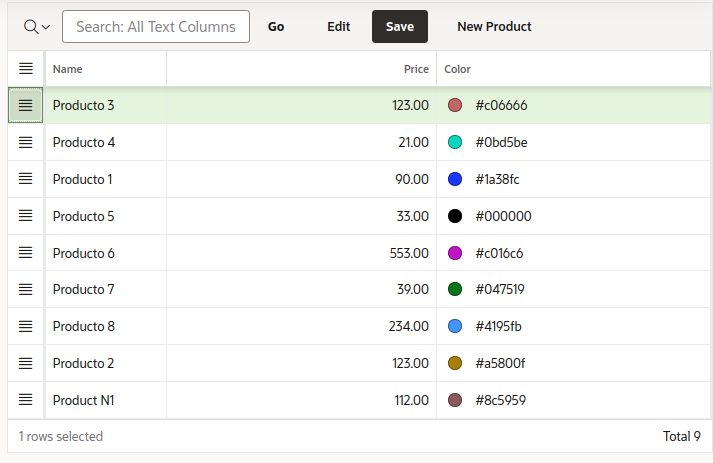Screen dimensions: 713x463
Task: Toggle the Edit mode button
Action: coord(338,27)
